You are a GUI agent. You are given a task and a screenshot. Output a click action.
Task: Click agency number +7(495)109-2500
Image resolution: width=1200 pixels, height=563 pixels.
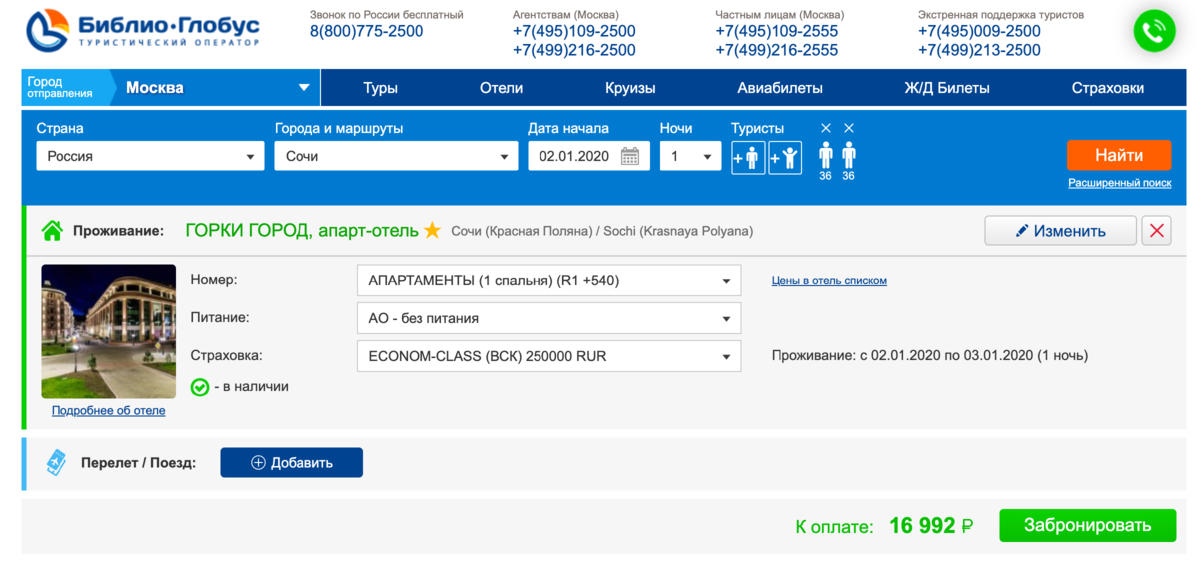click(574, 32)
